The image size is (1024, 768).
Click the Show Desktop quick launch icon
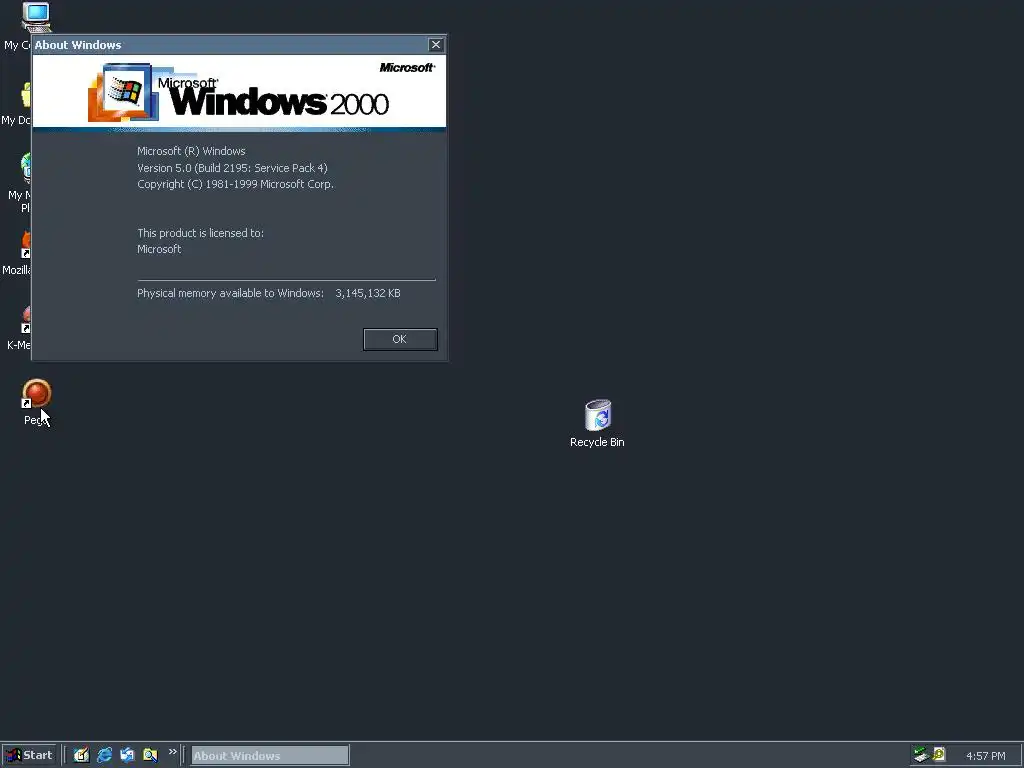(81, 755)
